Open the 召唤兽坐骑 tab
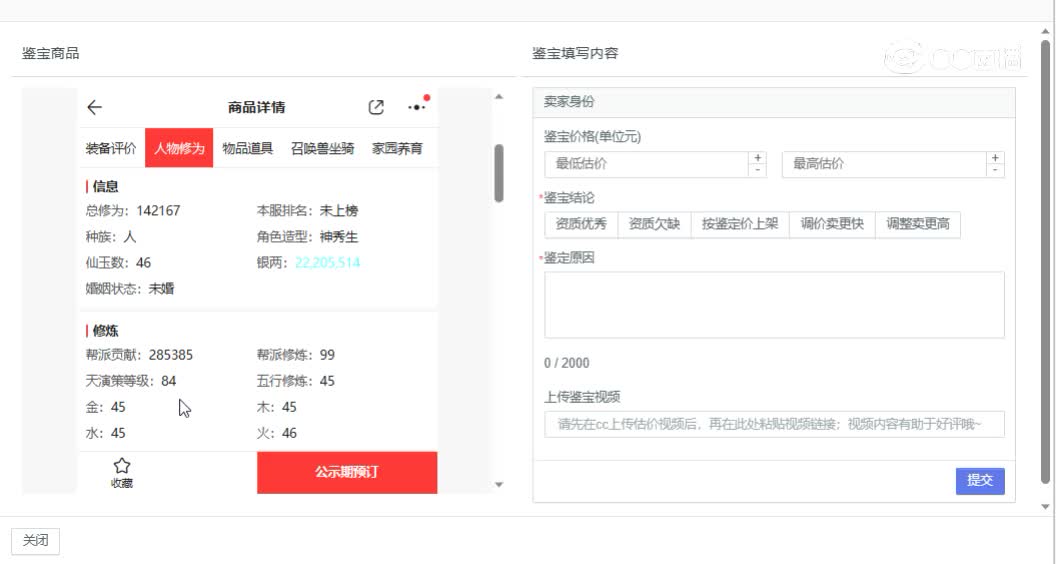The image size is (1056, 564). (322, 149)
